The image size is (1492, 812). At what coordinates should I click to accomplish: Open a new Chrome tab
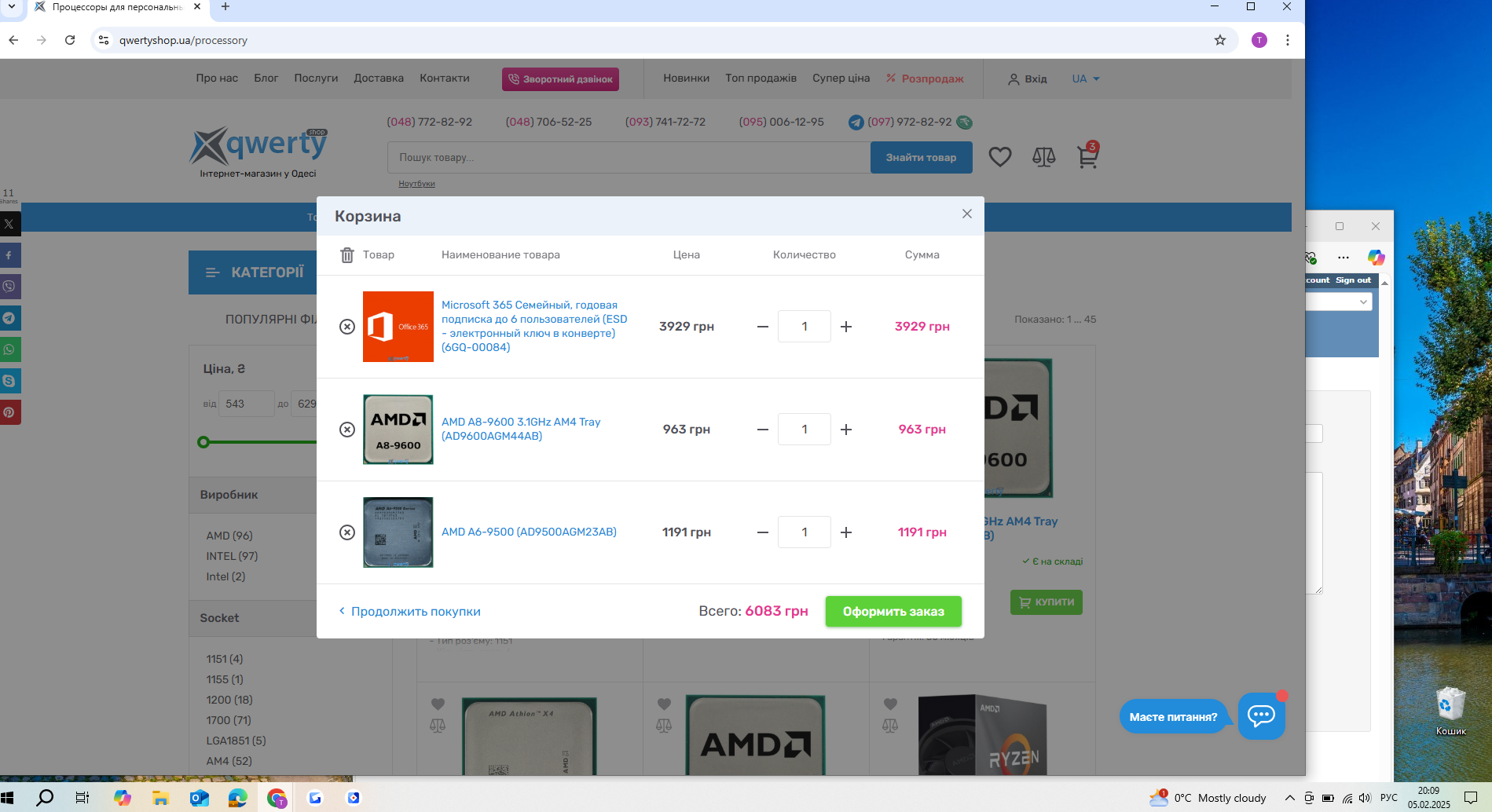click(225, 6)
